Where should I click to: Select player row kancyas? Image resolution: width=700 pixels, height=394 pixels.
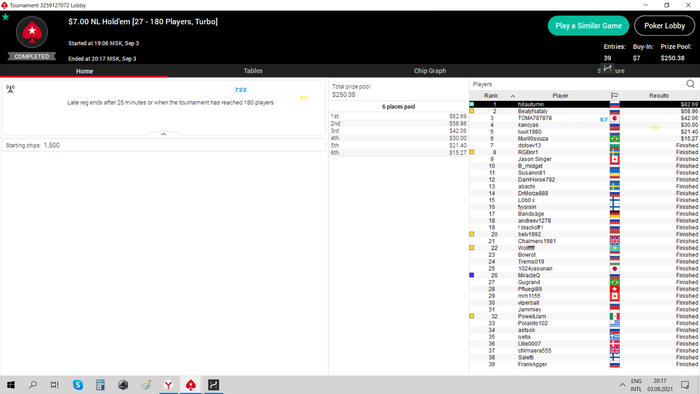point(584,125)
